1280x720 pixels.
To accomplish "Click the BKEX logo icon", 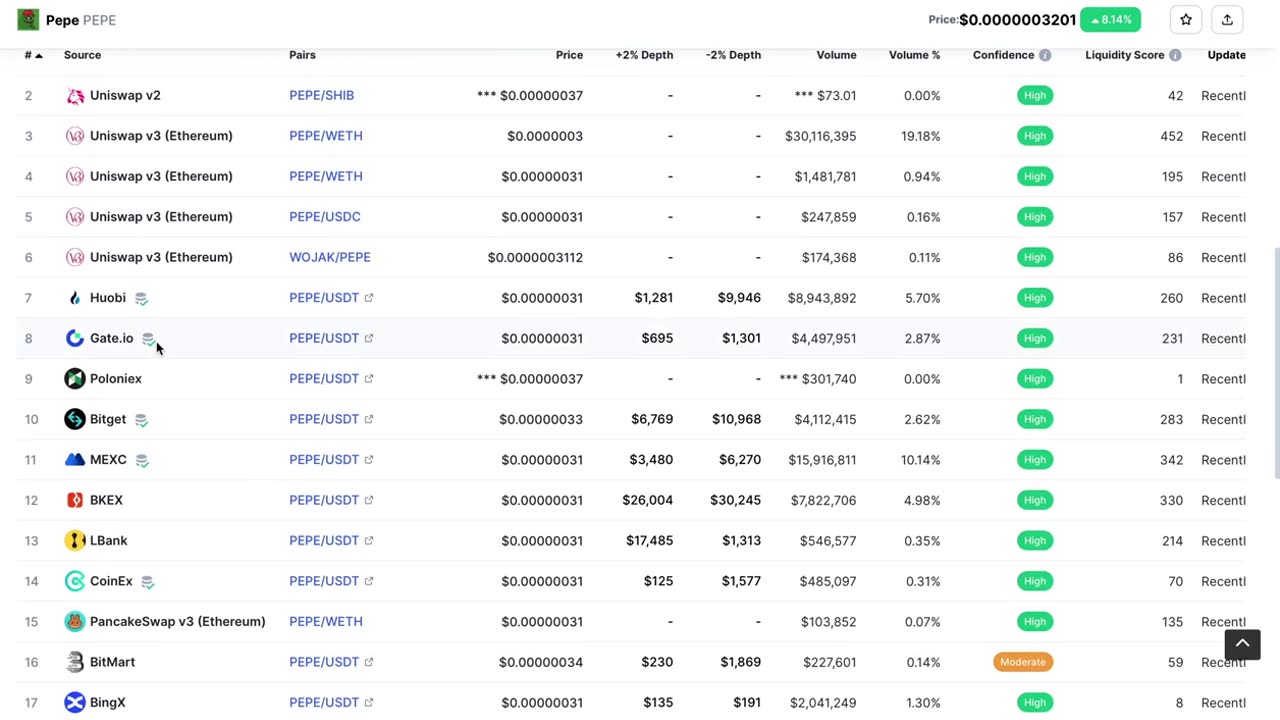I will pyautogui.click(x=75, y=500).
